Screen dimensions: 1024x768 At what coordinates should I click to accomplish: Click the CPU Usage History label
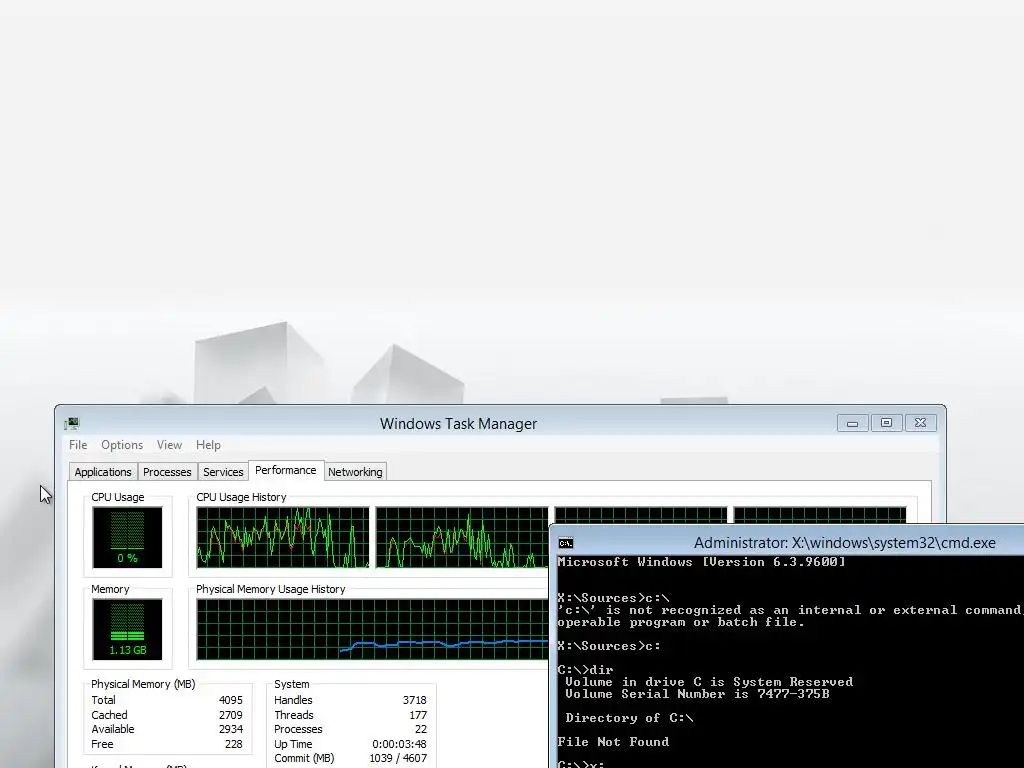241,497
